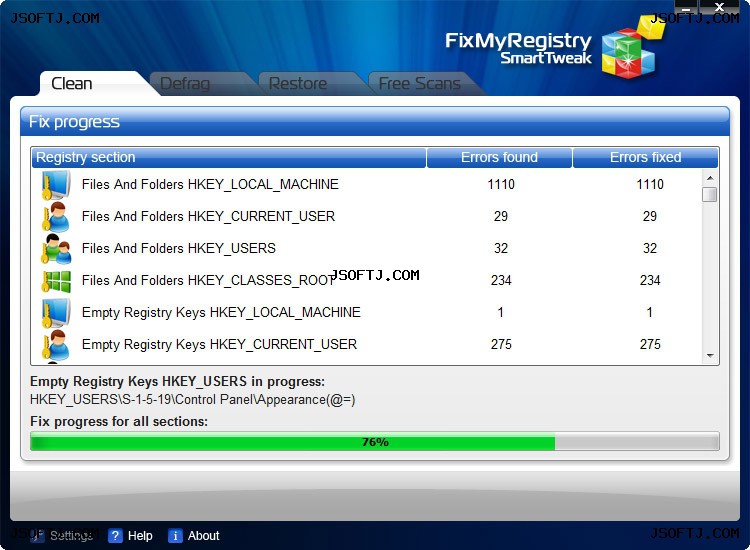The image size is (750, 550).
Task: Click the 76% fix progress bar
Action: point(375,441)
